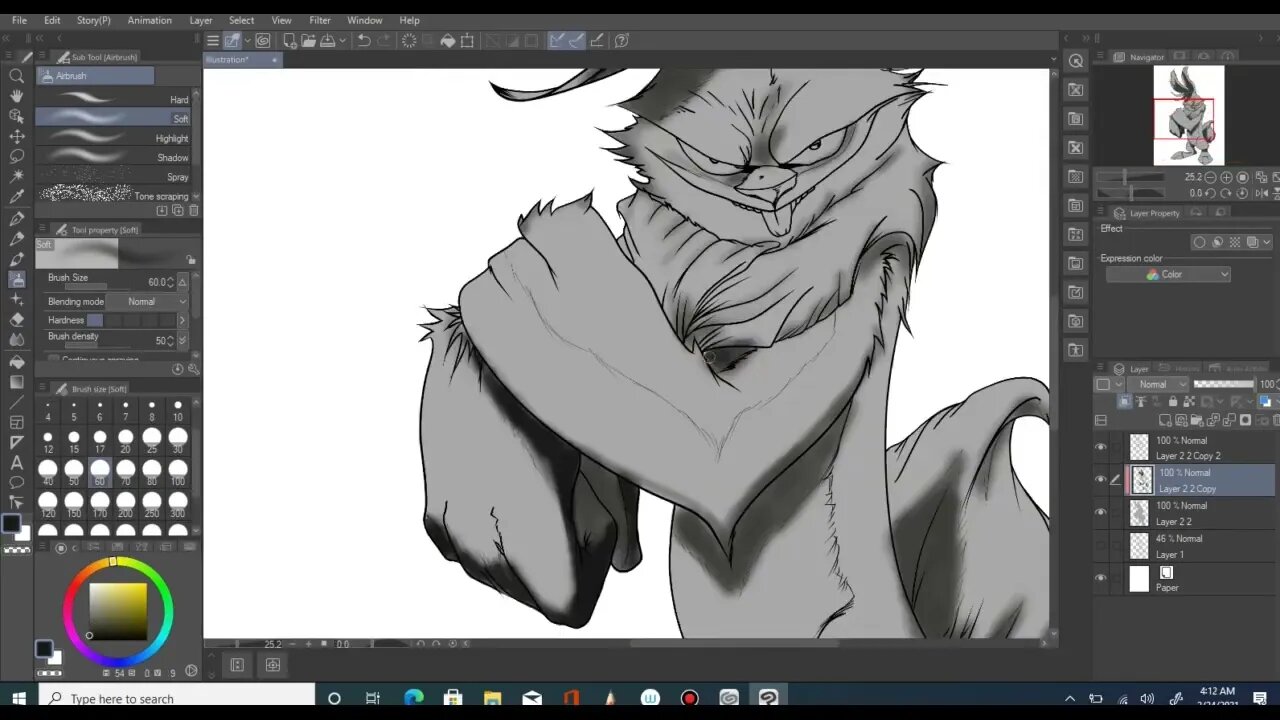
Task: Click the wrench sub tool detail icon
Action: 193,369
